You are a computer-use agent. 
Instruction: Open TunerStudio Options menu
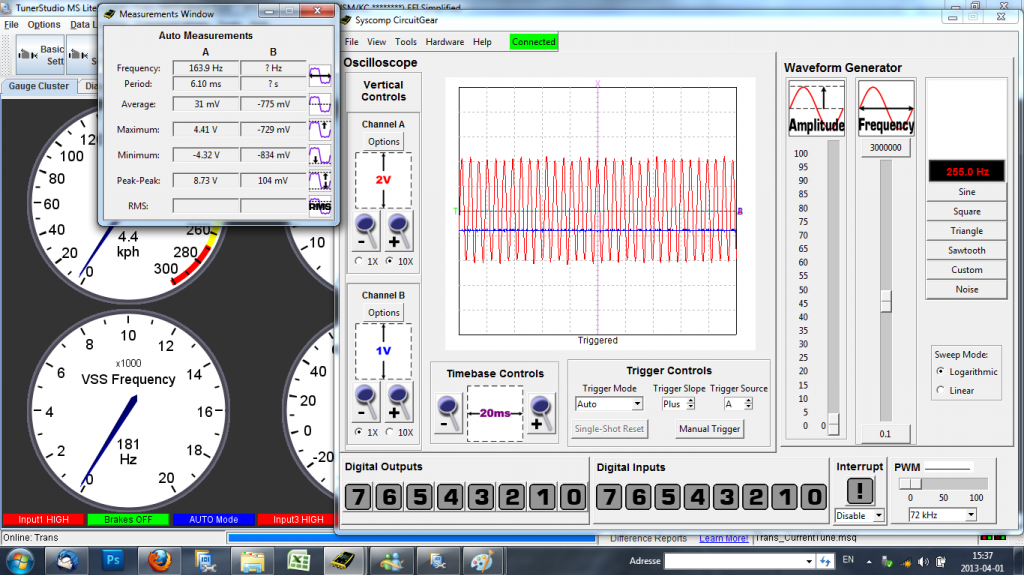point(44,25)
